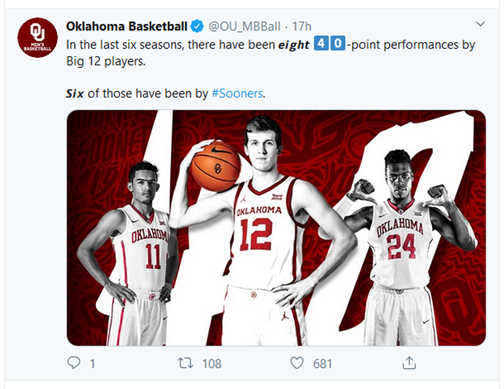Click the 0 keycap emoji in tweet

click(337, 44)
